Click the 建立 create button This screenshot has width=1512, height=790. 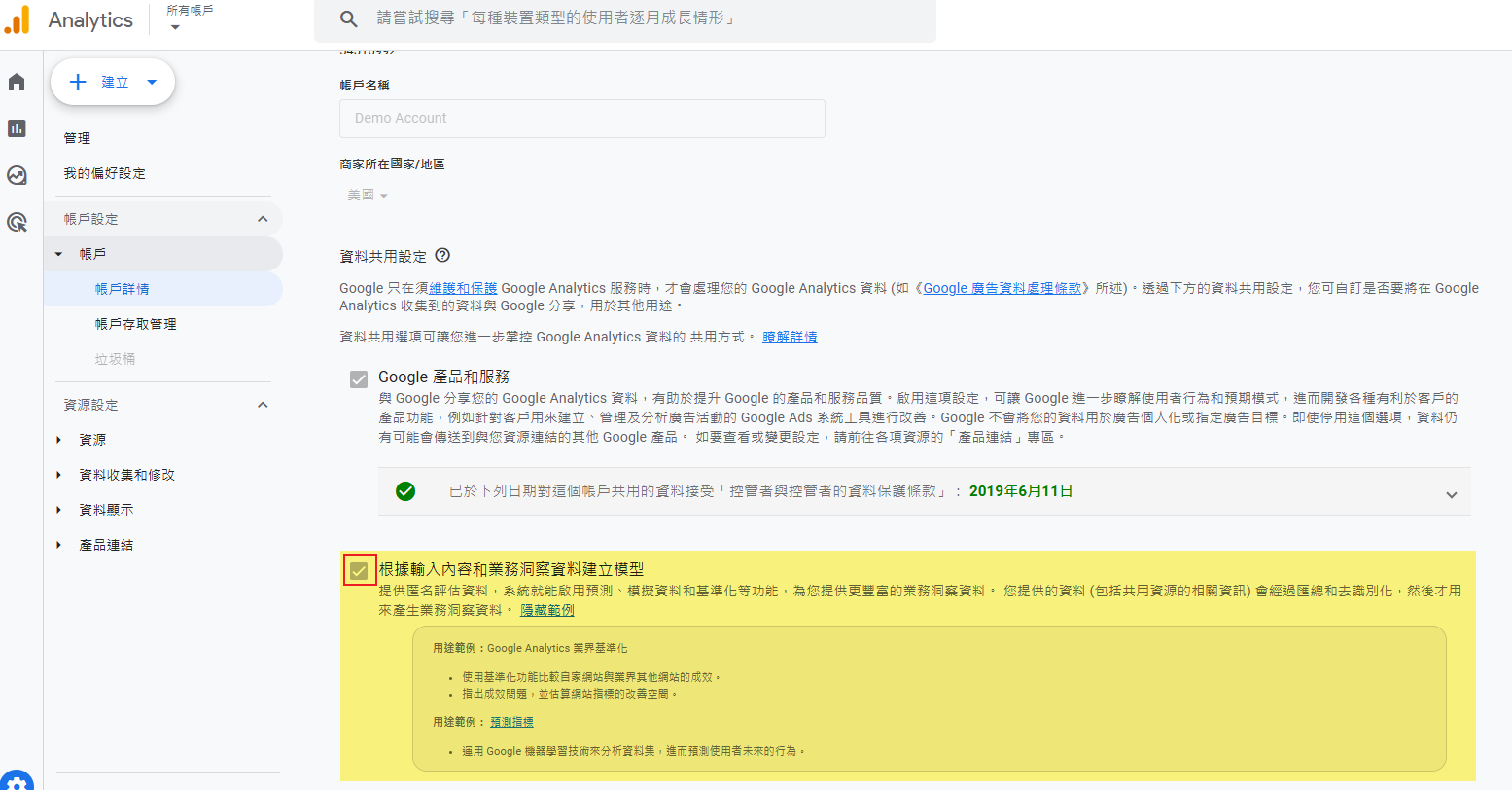coord(113,83)
